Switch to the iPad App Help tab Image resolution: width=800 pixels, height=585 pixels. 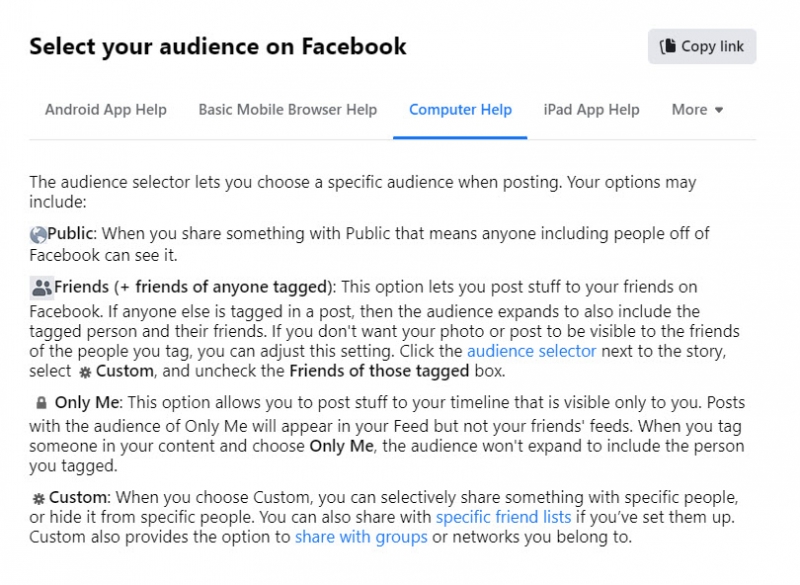click(x=590, y=110)
